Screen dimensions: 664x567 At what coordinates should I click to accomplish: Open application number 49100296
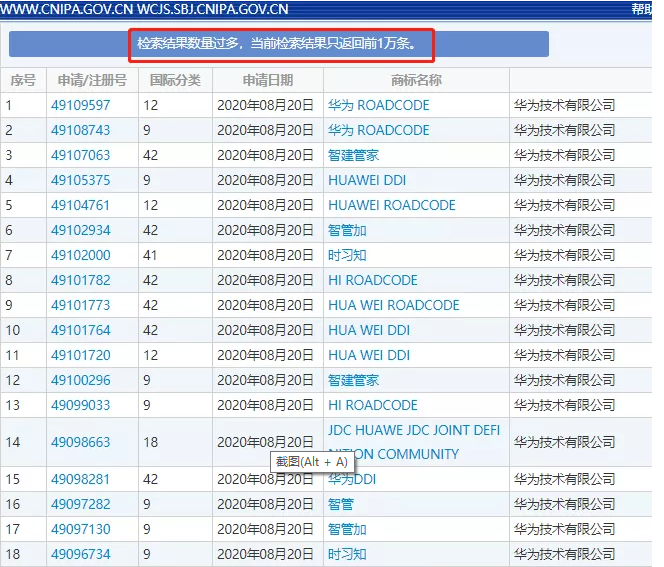80,380
